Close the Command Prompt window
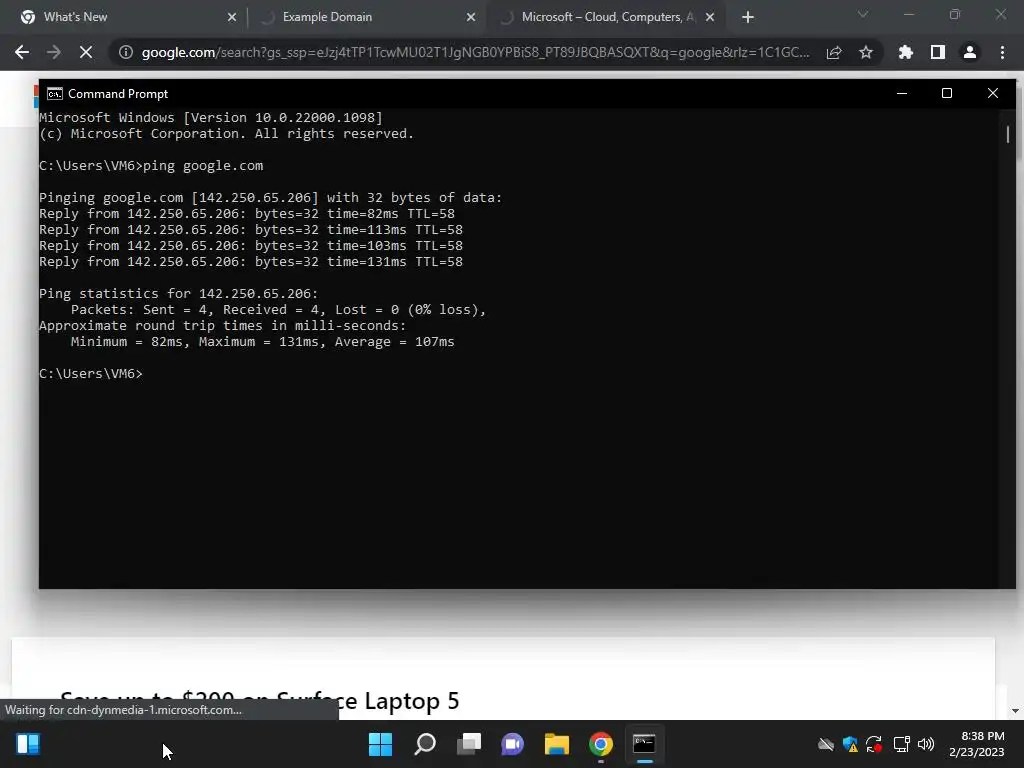 993,93
